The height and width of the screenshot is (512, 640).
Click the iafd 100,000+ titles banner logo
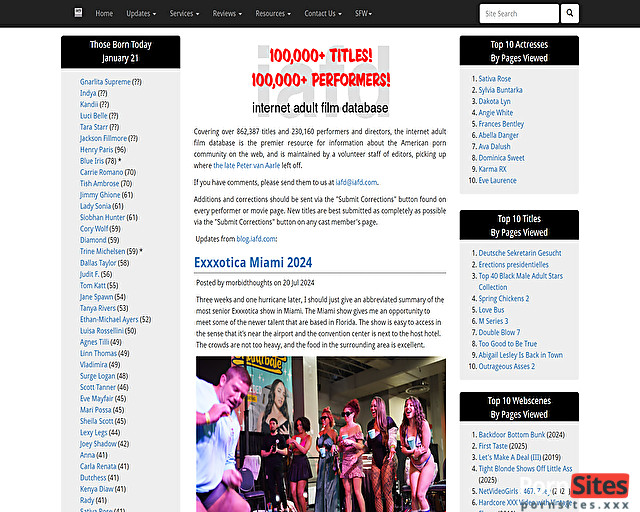click(320, 80)
